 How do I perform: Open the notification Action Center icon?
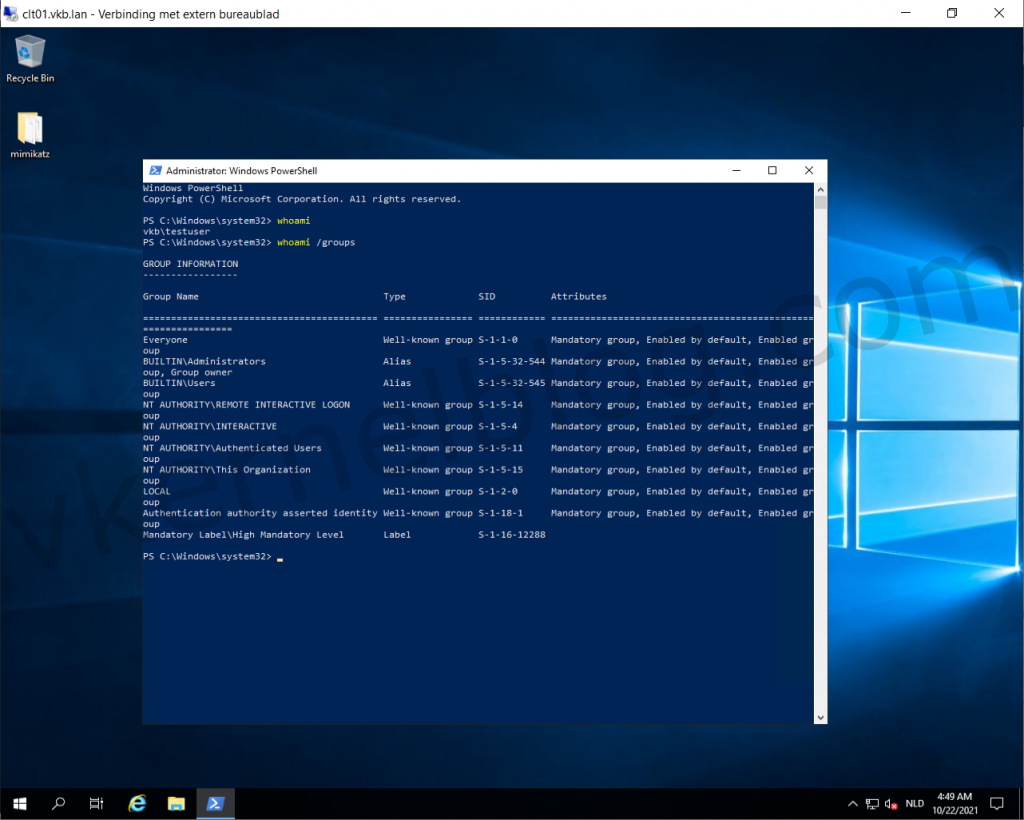[996, 803]
